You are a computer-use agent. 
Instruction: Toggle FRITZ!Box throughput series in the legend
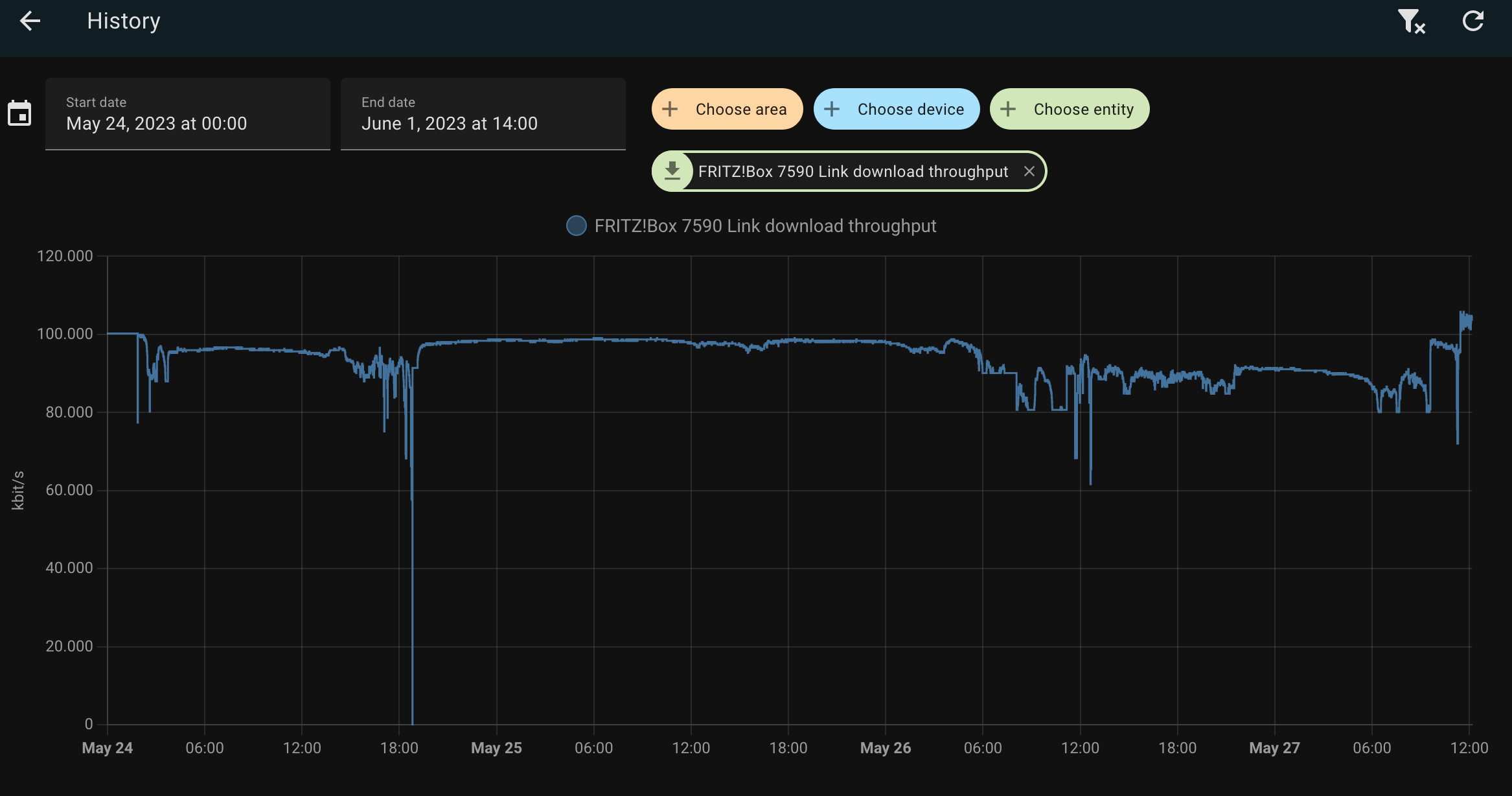point(751,226)
